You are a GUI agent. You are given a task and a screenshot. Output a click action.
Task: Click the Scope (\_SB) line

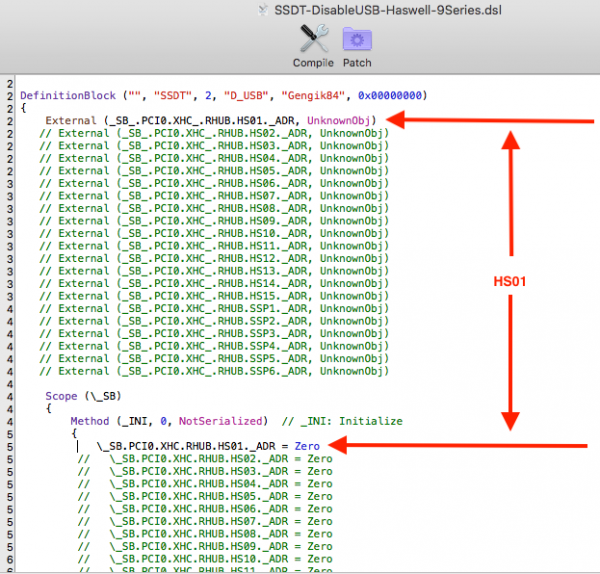click(83, 396)
